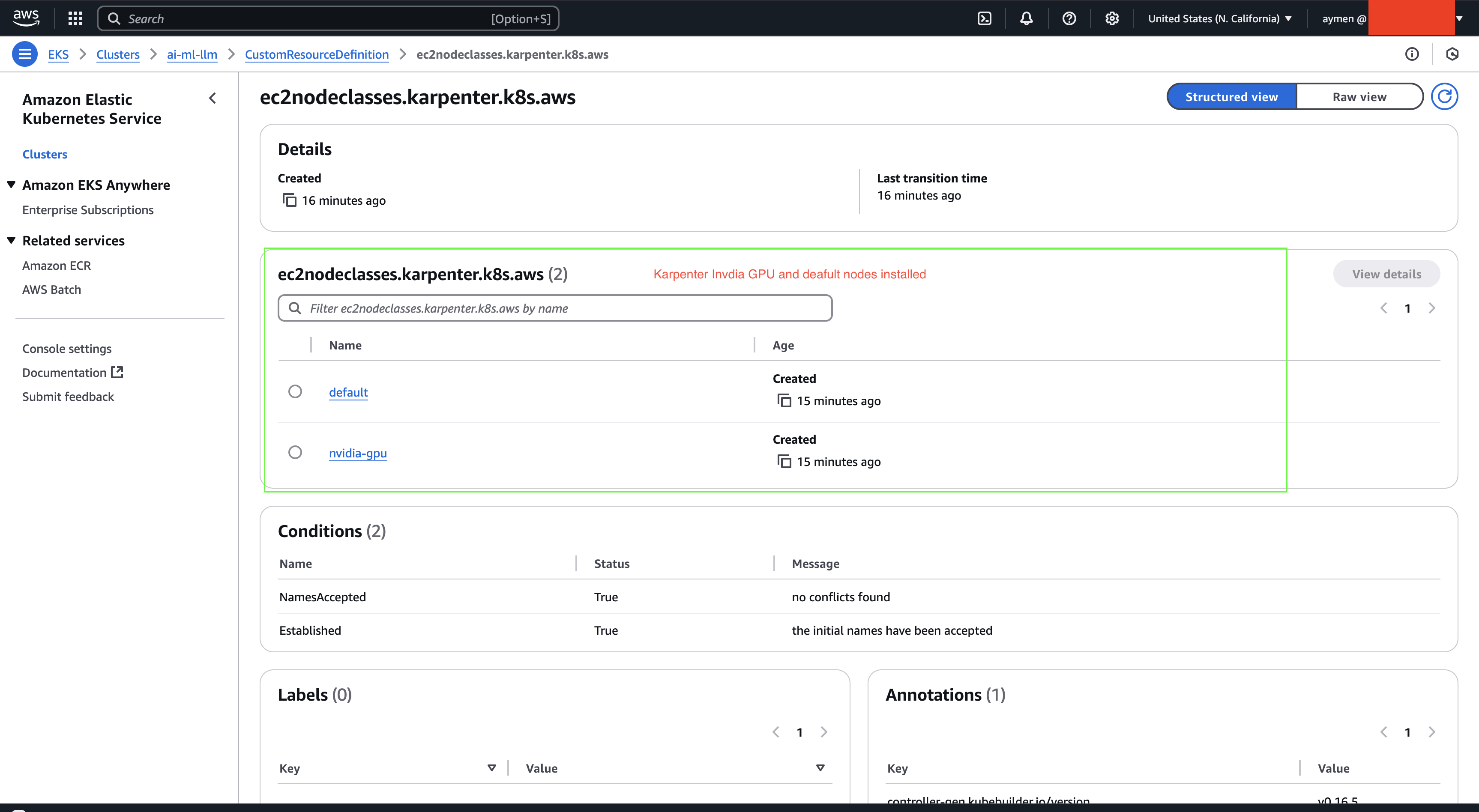The height and width of the screenshot is (812, 1479).
Task: Go to previous page of node classes list
Action: [x=1384, y=308]
